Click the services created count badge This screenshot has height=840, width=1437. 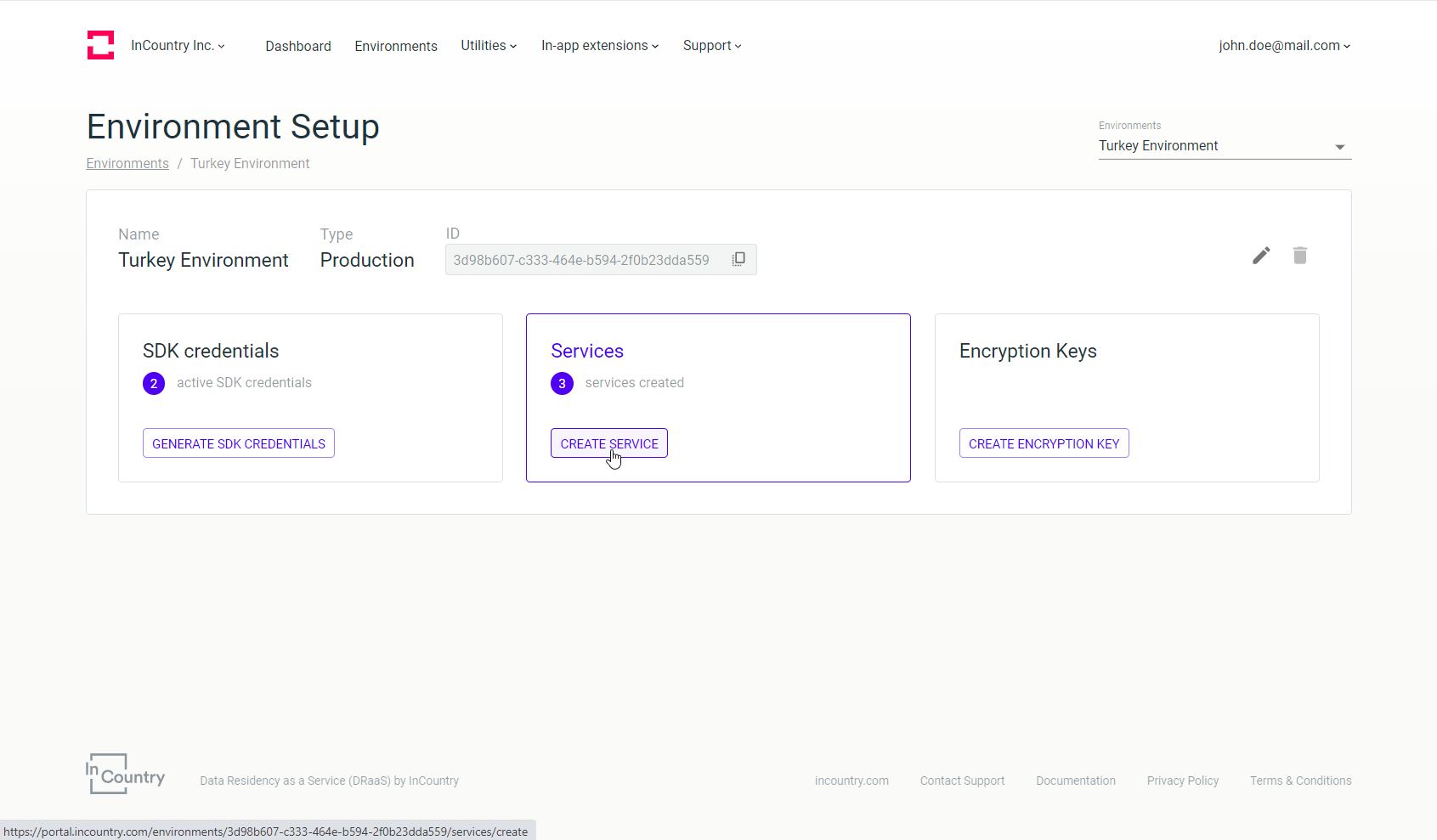tap(562, 384)
